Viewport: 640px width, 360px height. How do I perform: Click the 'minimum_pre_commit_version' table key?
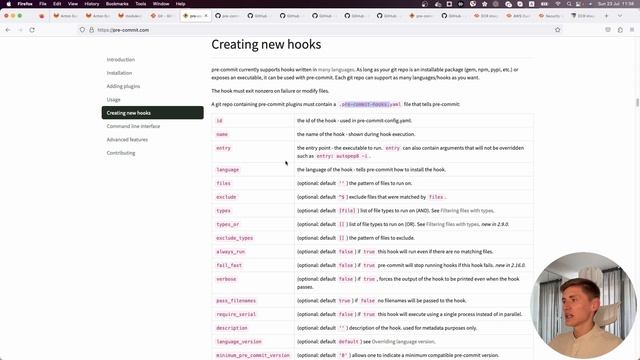tap(253, 356)
